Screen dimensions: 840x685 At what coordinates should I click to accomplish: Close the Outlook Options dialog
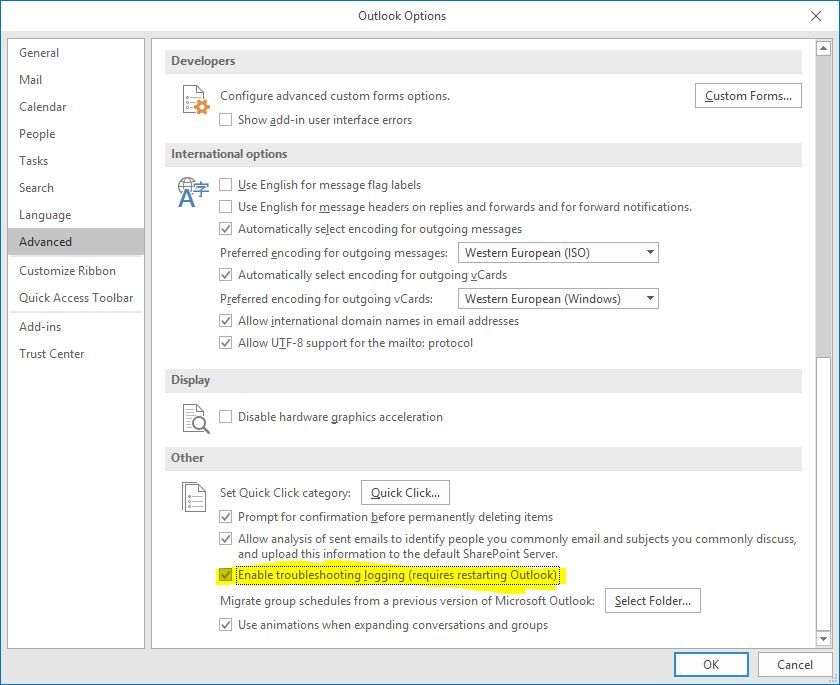815,16
